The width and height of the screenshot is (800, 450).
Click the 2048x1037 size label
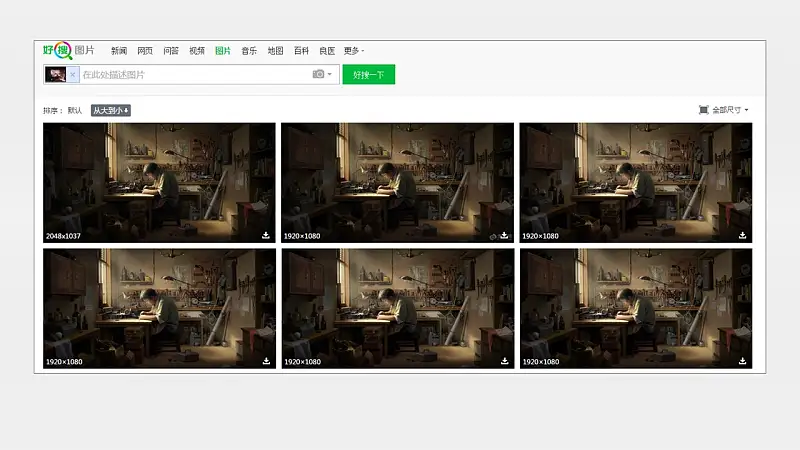pyautogui.click(x=63, y=236)
